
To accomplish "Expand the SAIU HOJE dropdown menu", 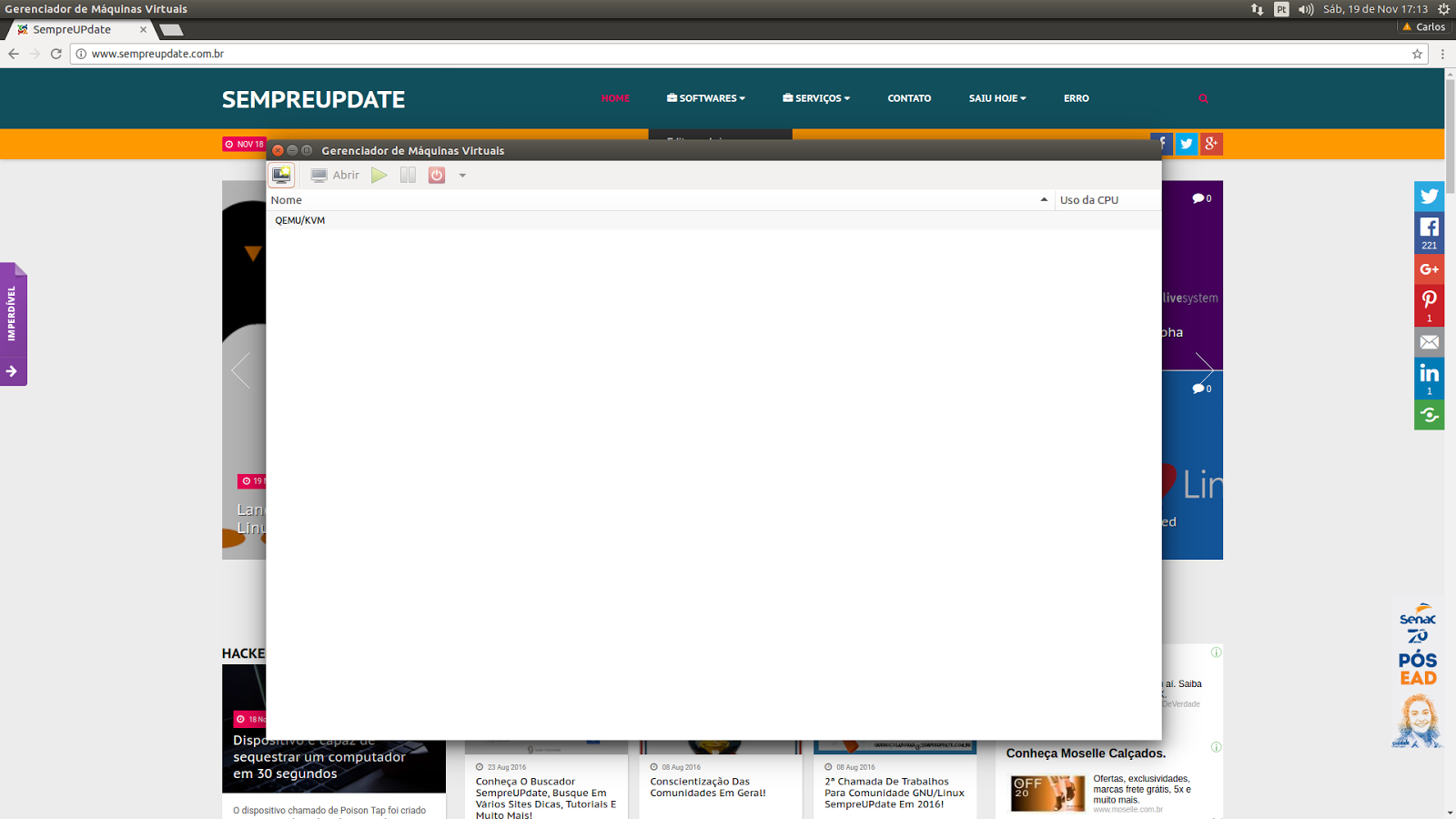I will pyautogui.click(x=997, y=98).
